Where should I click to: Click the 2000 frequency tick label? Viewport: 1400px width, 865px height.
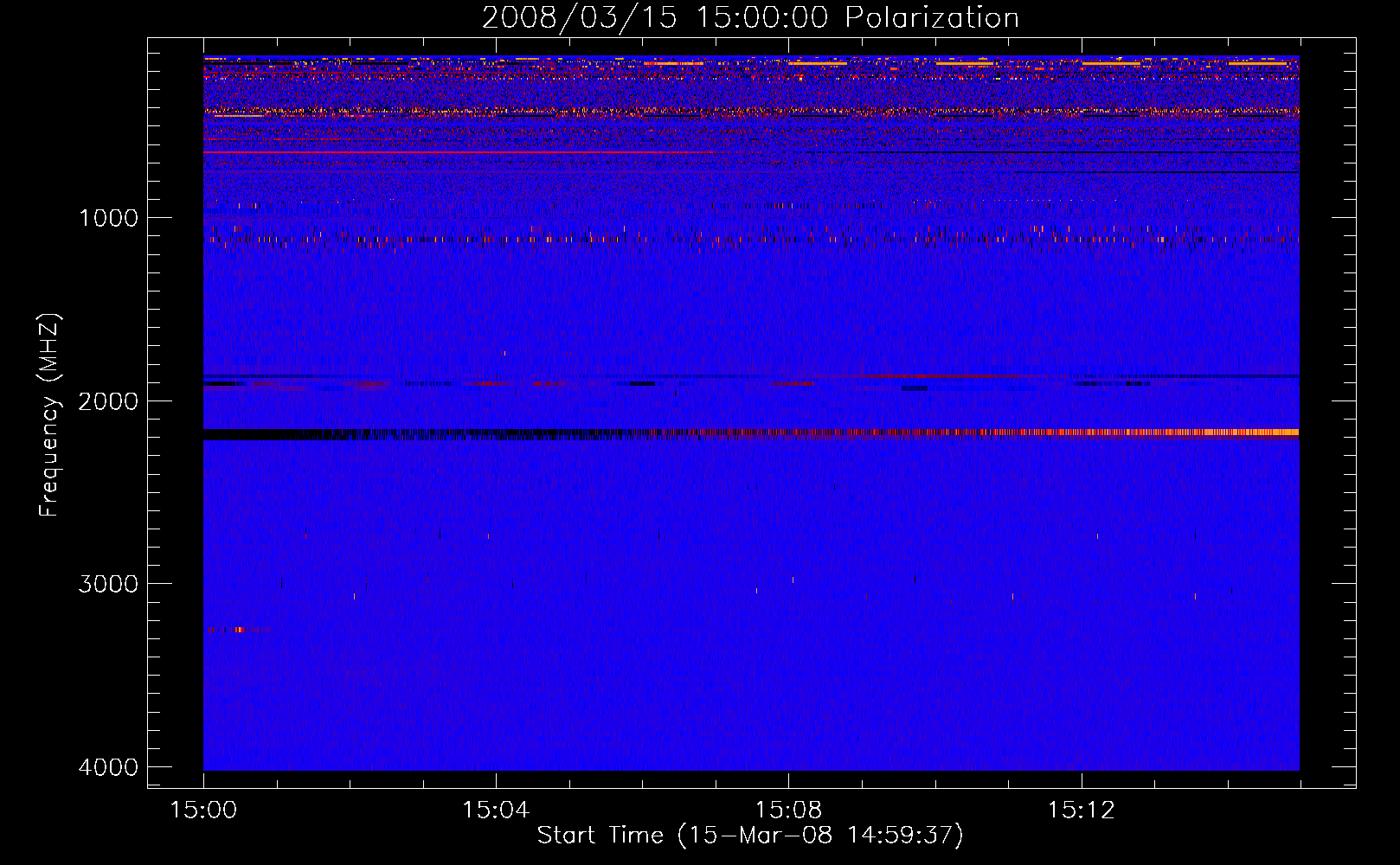(108, 401)
